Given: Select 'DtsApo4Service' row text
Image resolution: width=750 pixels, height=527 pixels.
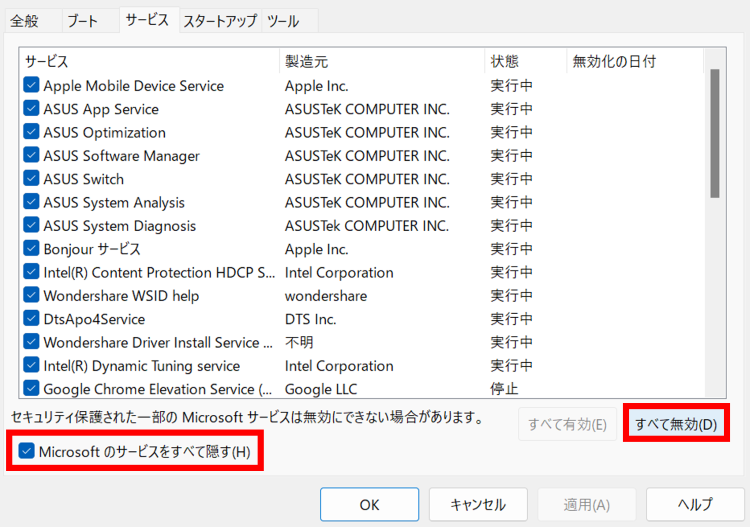Looking at the screenshot, I should [x=94, y=319].
